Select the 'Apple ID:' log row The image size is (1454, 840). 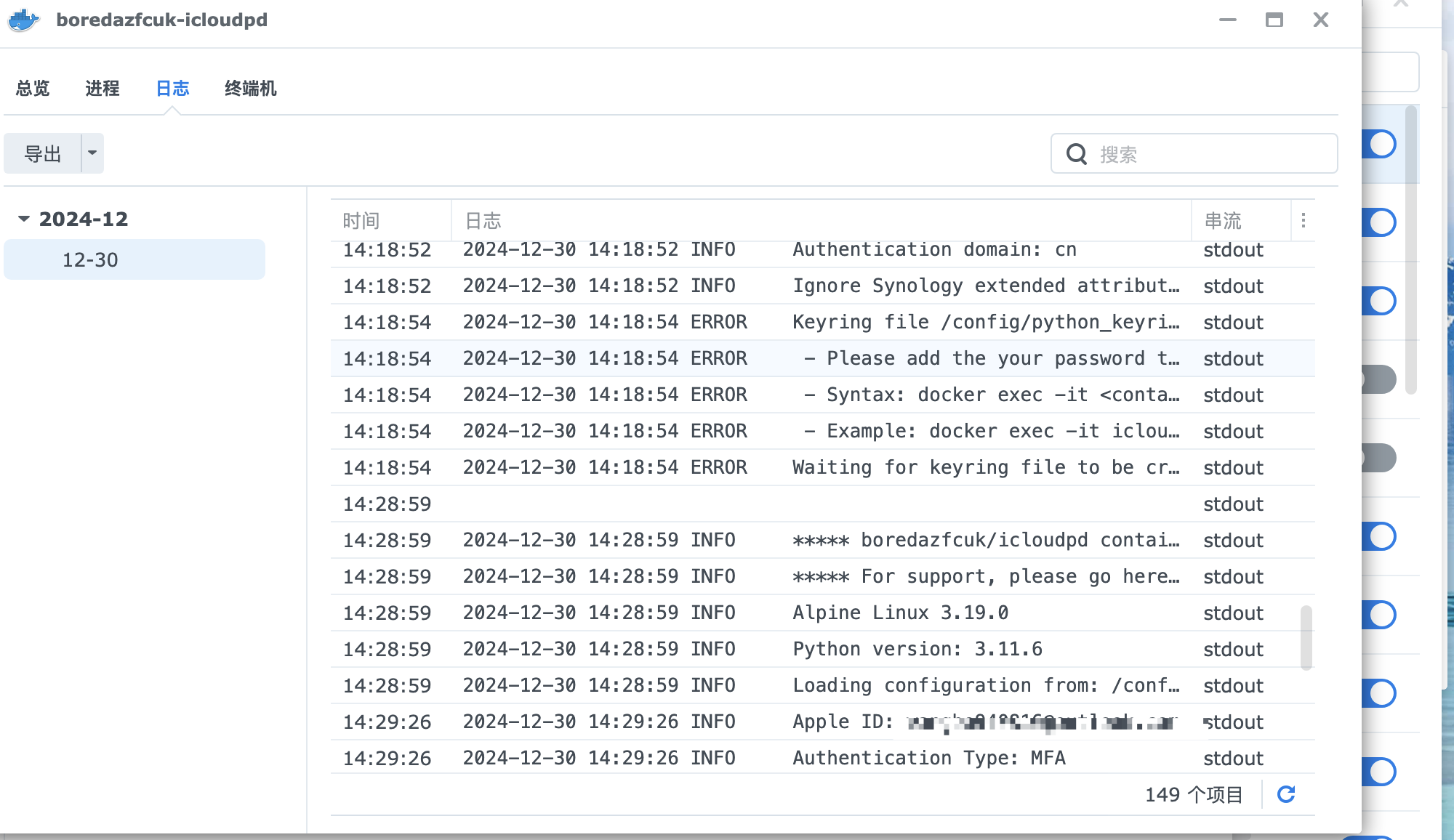pos(822,722)
